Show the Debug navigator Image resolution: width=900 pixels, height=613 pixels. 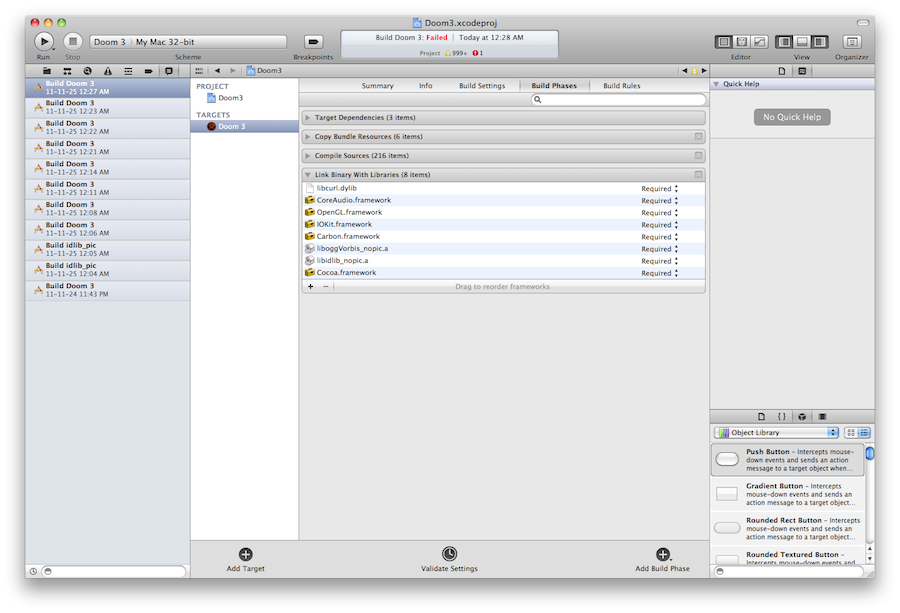click(x=128, y=71)
